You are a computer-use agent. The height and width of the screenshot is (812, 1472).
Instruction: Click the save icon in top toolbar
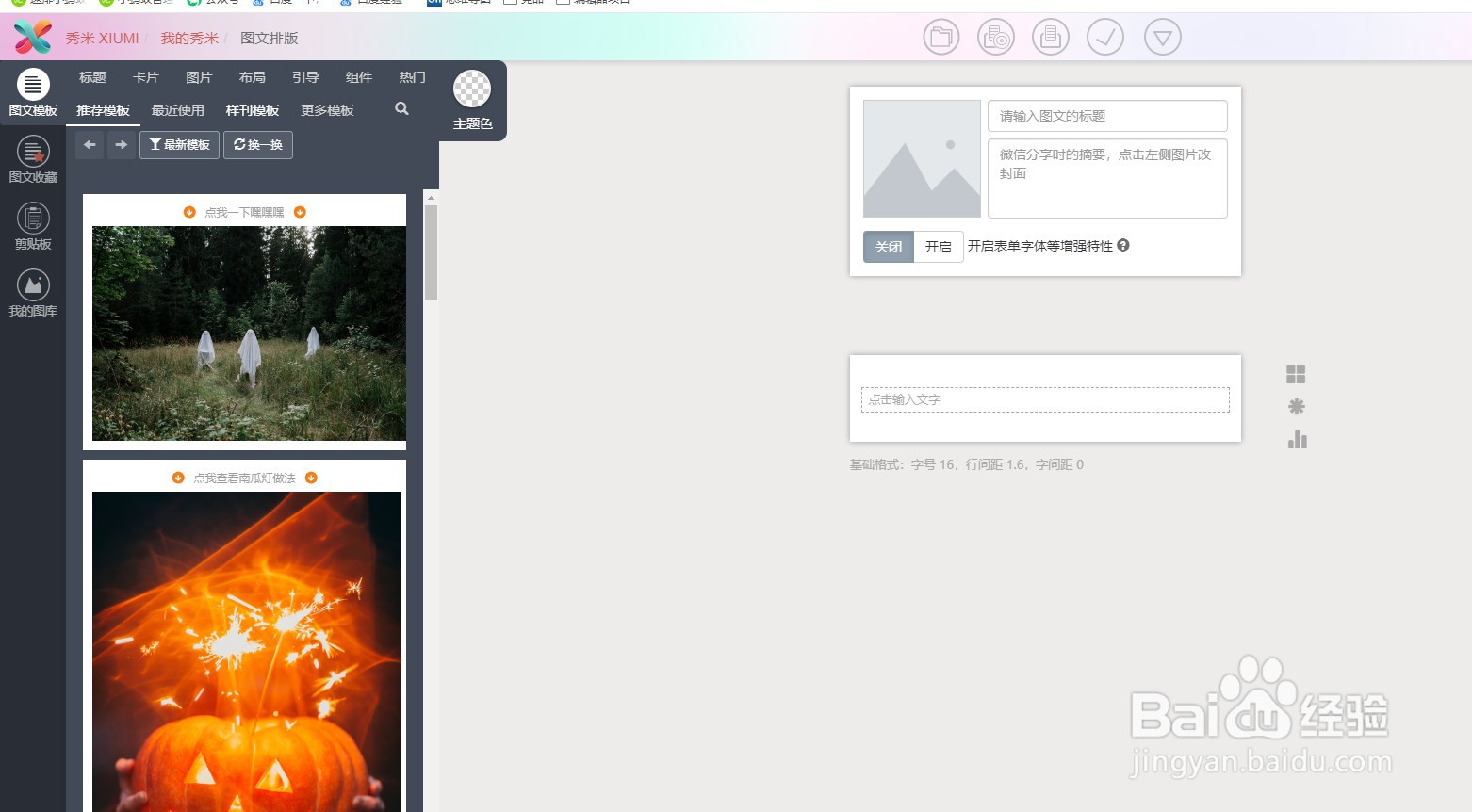1051,38
